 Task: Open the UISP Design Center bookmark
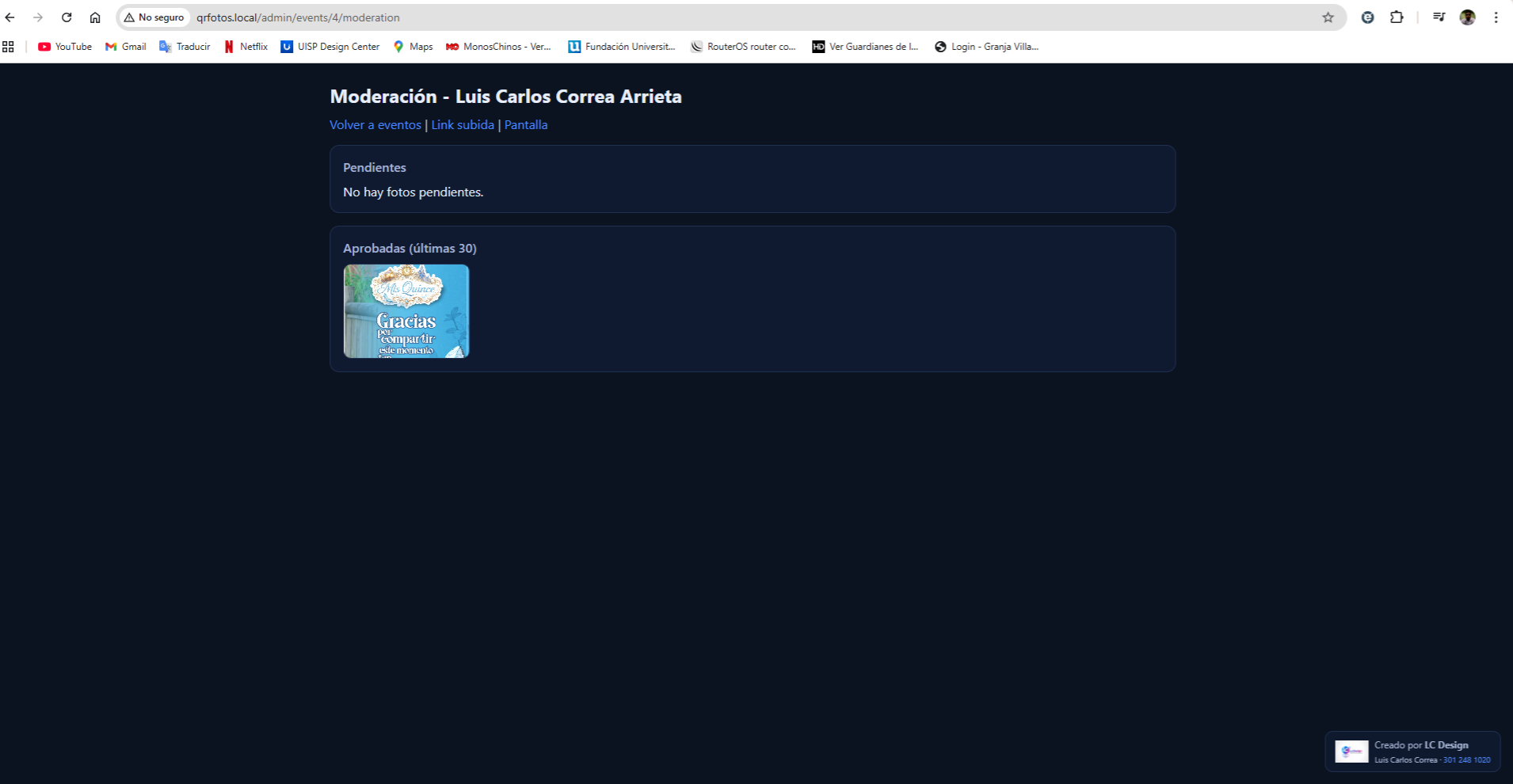(331, 47)
